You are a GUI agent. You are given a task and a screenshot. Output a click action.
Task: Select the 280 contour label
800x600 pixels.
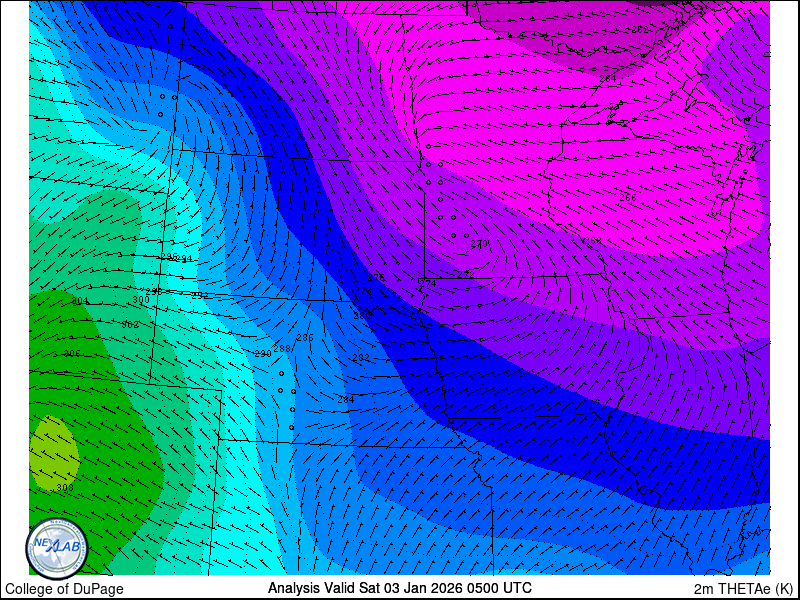(x=362, y=316)
